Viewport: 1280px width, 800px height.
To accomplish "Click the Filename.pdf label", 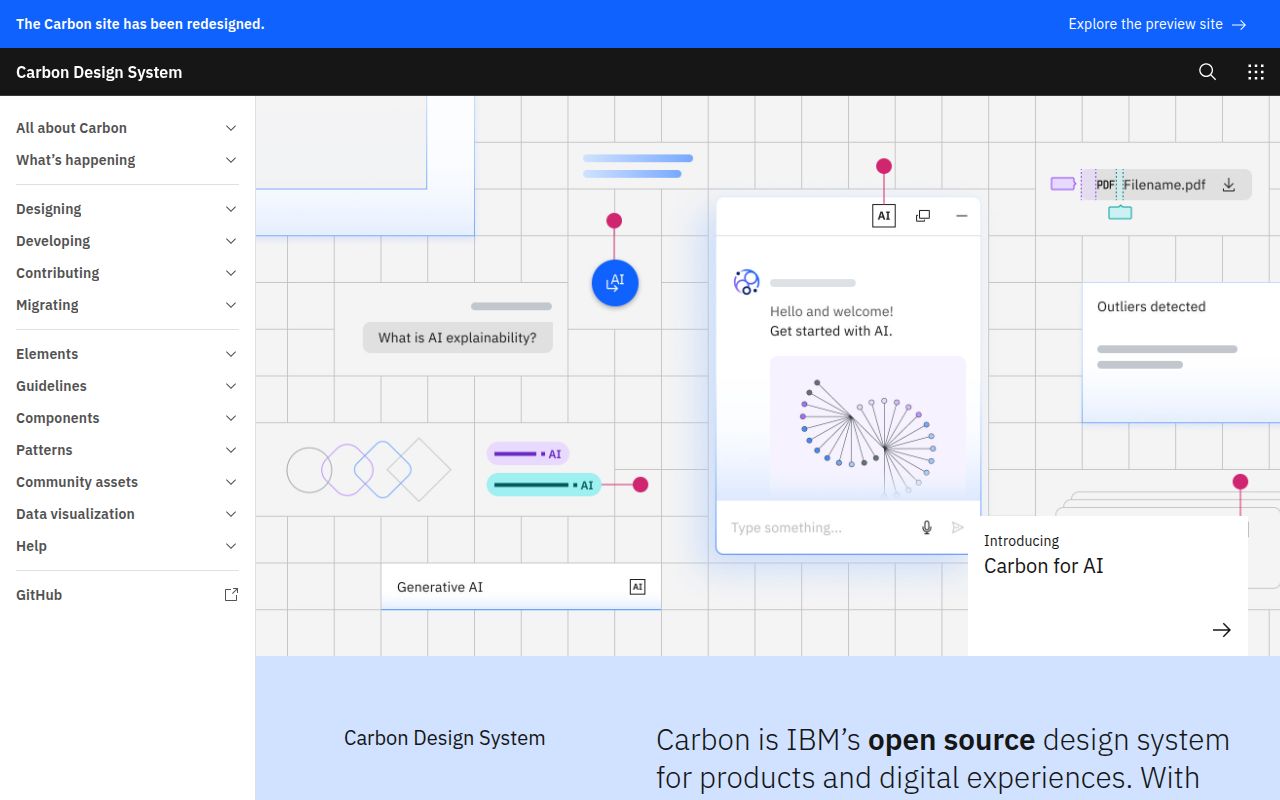I will 1164,185.
